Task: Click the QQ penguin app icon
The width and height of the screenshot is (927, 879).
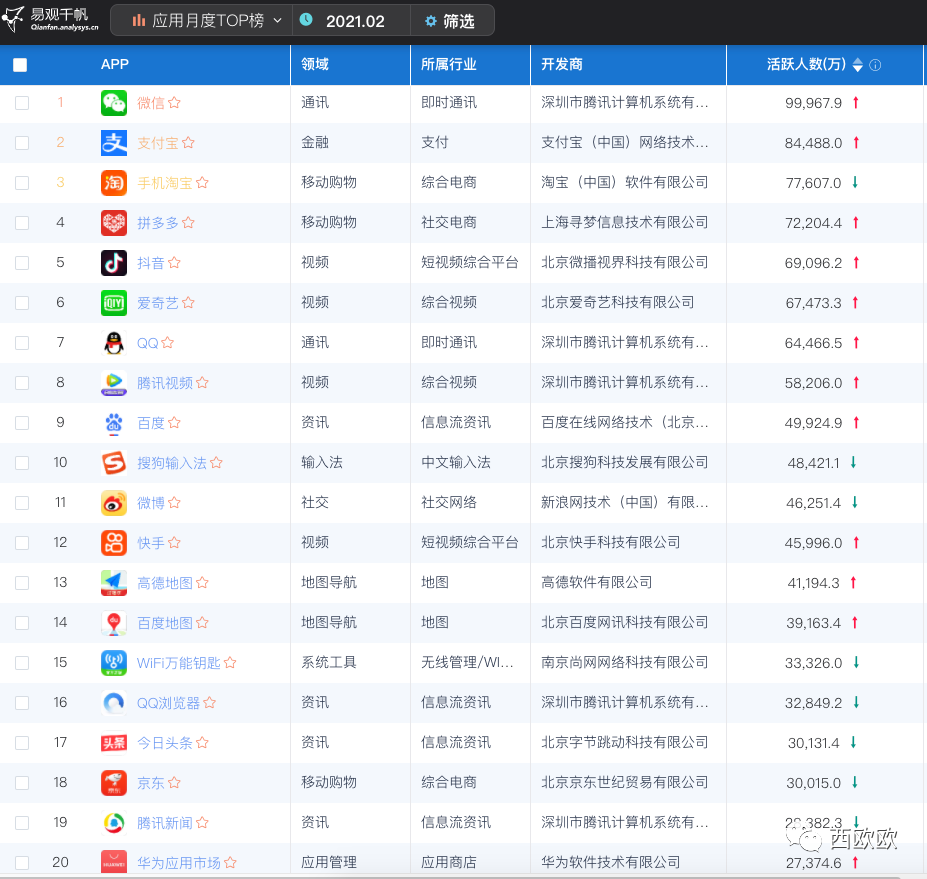Action: [x=114, y=343]
